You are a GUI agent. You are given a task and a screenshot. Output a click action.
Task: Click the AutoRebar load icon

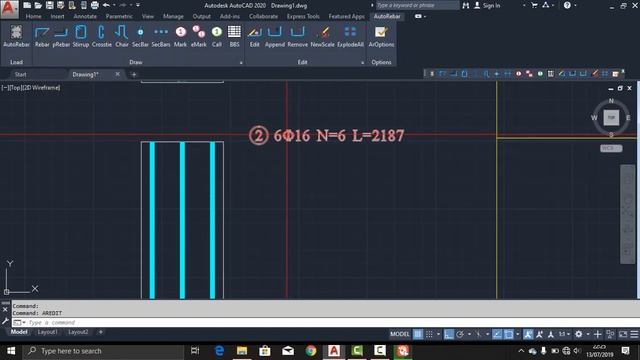point(16,36)
